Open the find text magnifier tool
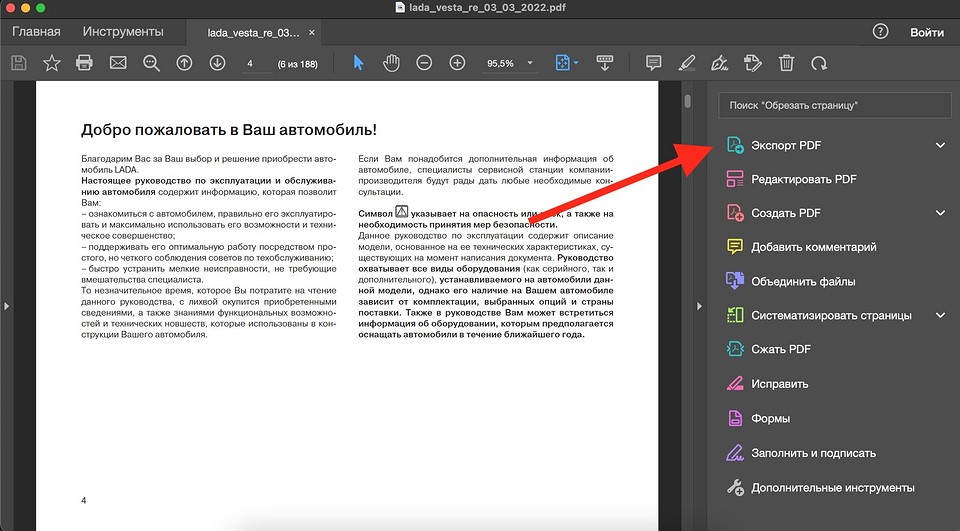This screenshot has height=531, width=960. (x=151, y=63)
